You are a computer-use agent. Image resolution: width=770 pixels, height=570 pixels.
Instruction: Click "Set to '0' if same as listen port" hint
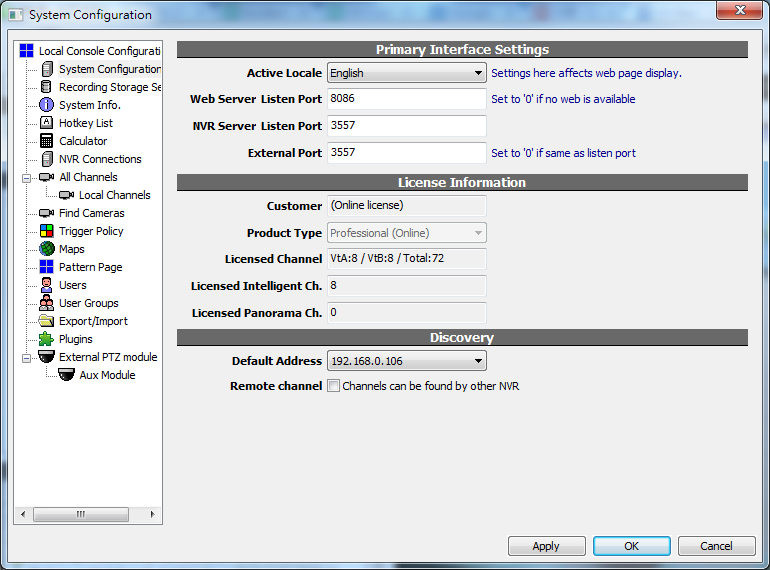pos(563,153)
